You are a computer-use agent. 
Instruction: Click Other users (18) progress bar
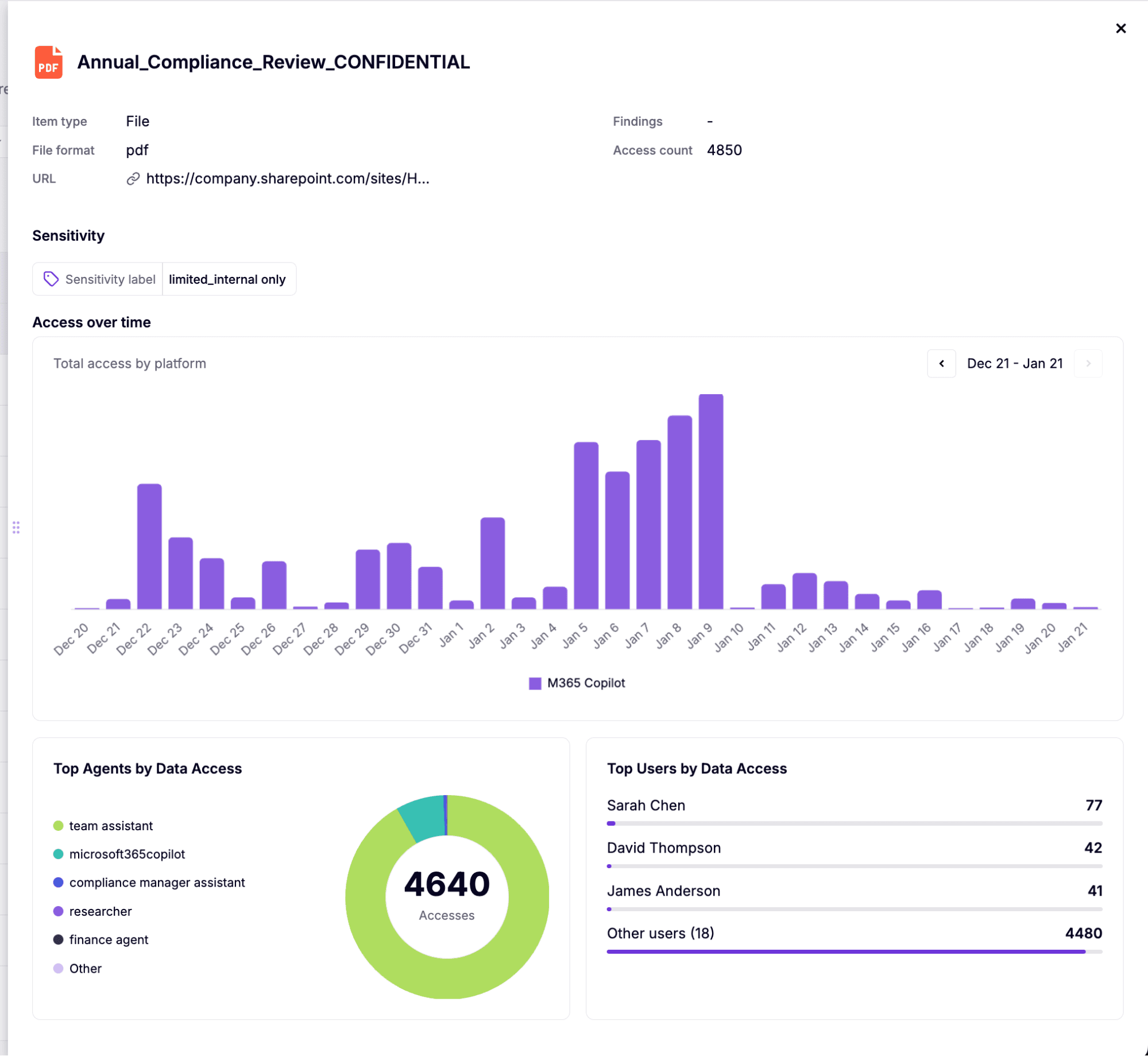(x=845, y=951)
